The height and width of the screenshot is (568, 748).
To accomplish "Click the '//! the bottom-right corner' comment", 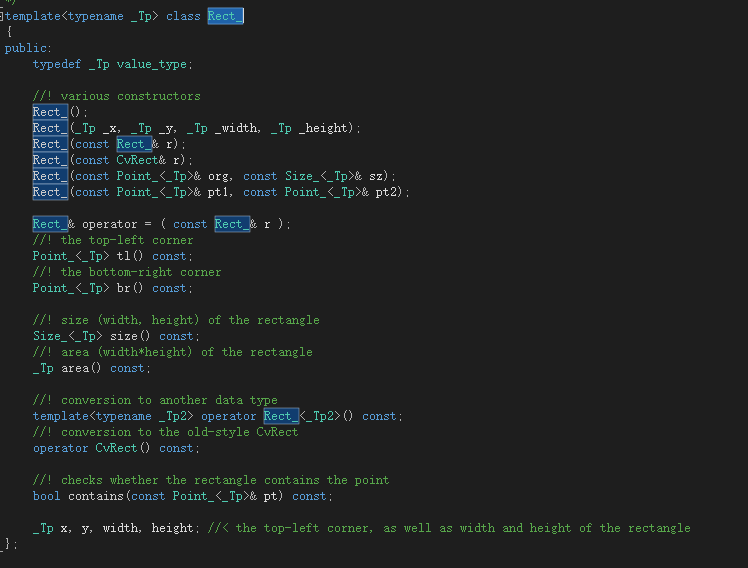I will (127, 272).
